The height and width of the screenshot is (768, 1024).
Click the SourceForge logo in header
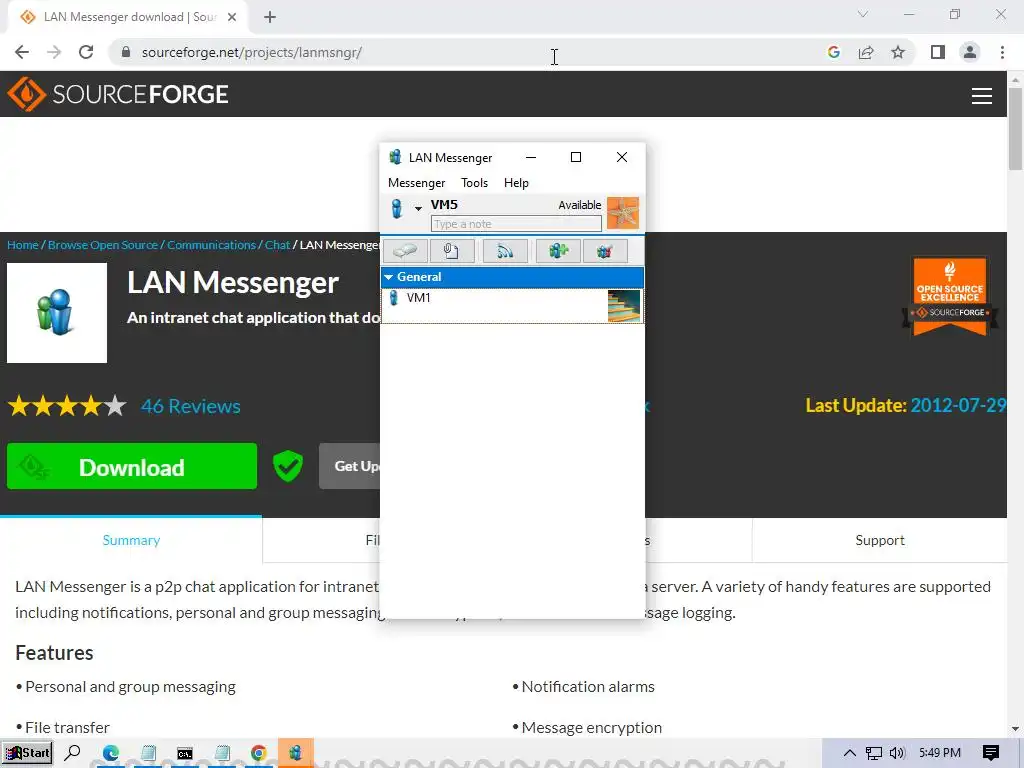tap(118, 94)
